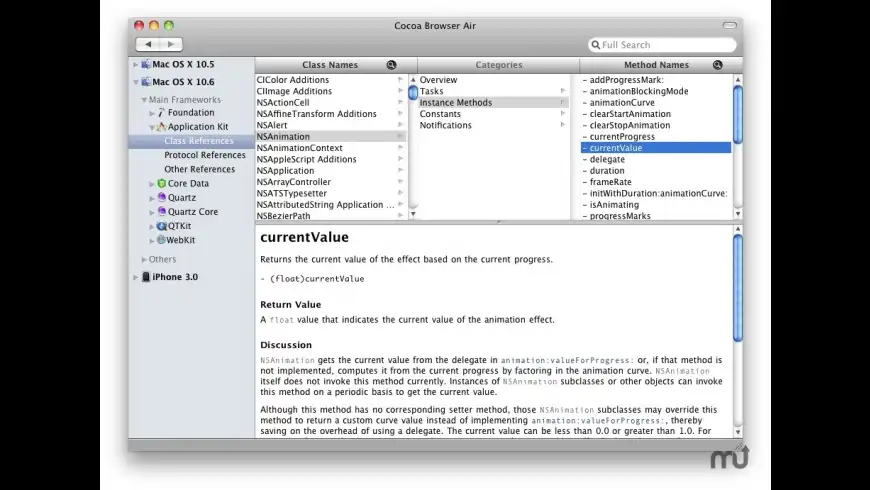
Task: Click the Mac OS X 10.6 icon
Action: point(146,82)
